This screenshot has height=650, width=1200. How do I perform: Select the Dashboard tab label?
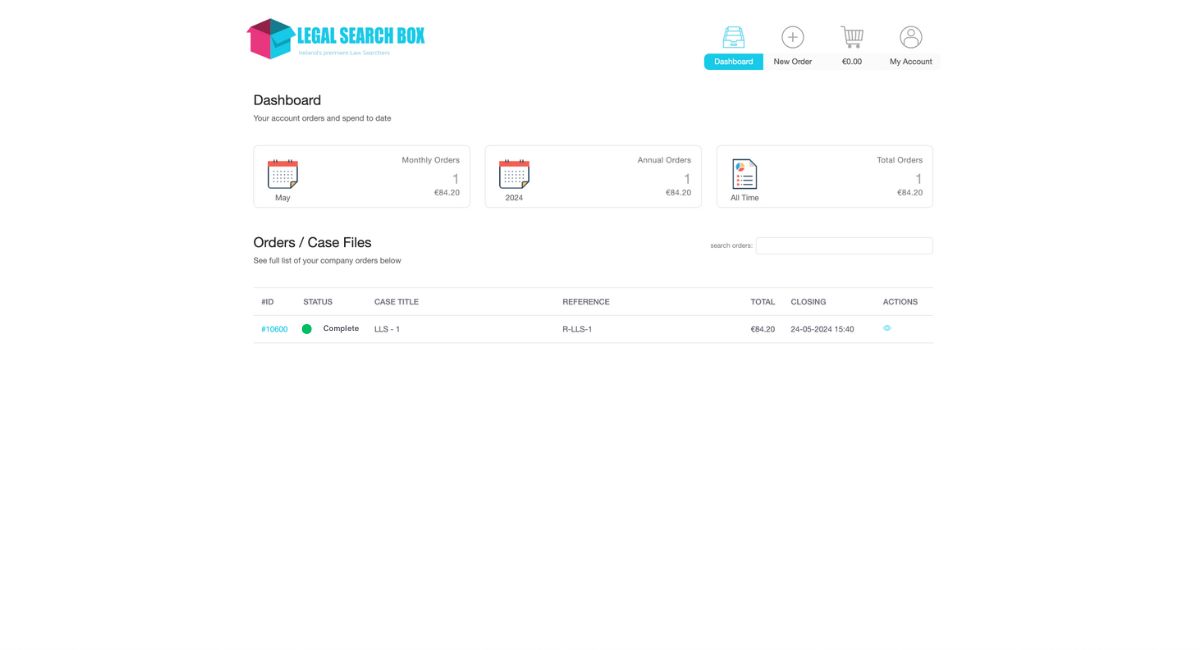(733, 62)
